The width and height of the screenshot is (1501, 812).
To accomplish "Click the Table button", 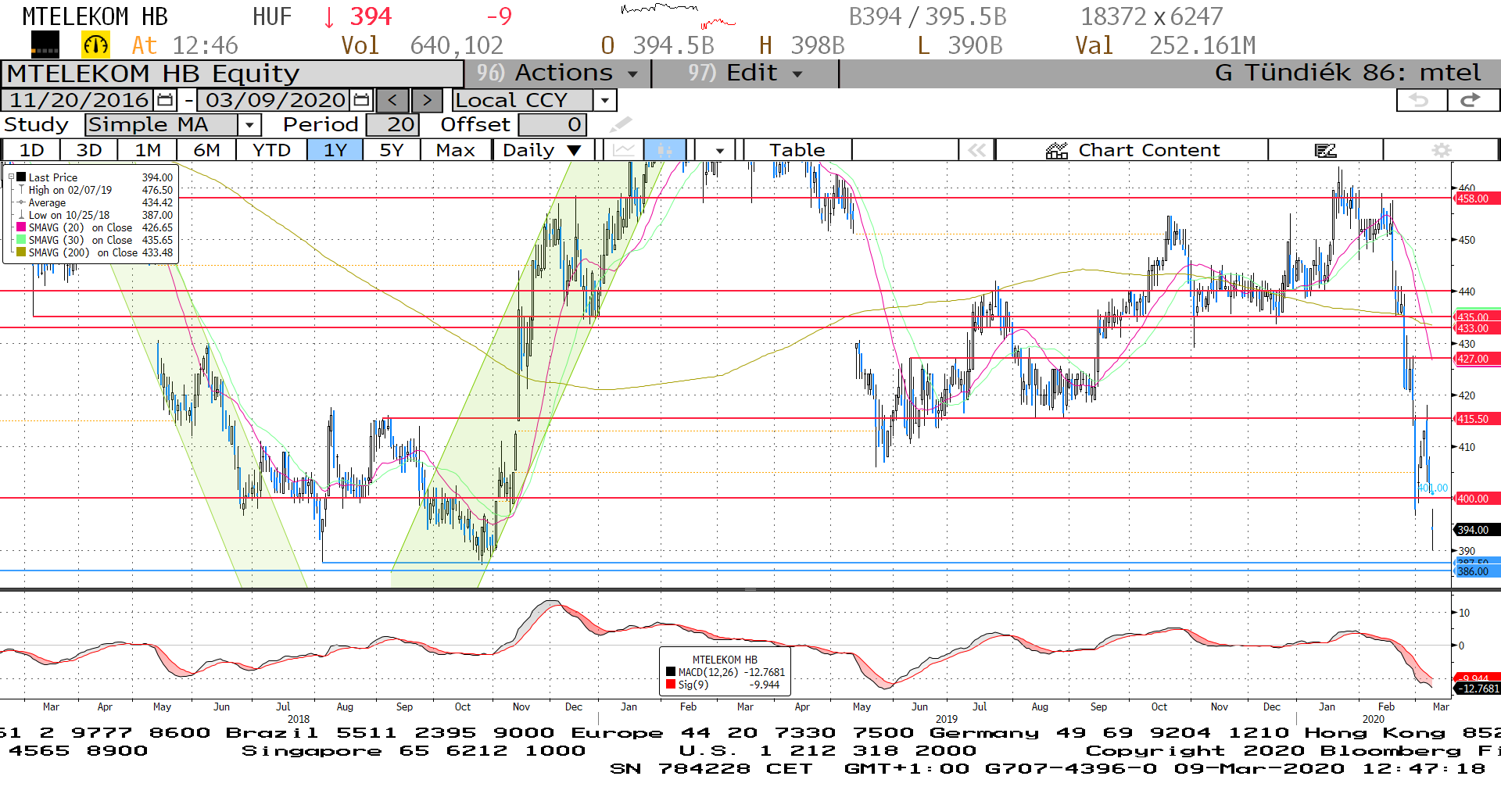I will (797, 150).
